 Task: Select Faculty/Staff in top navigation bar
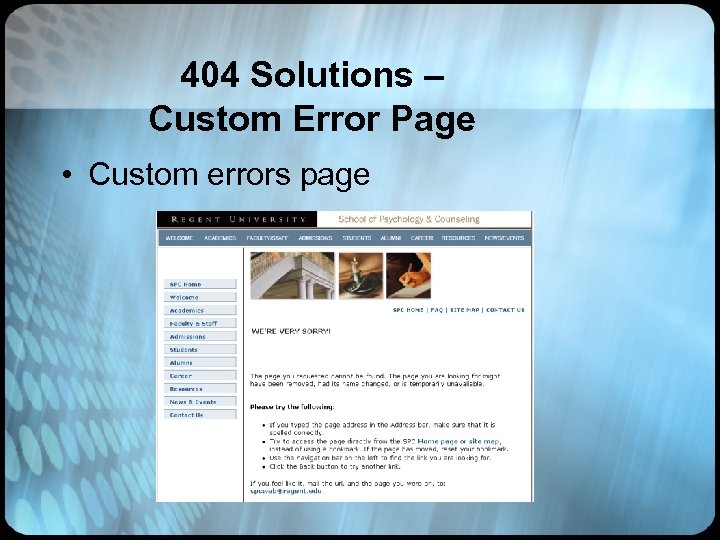(267, 238)
